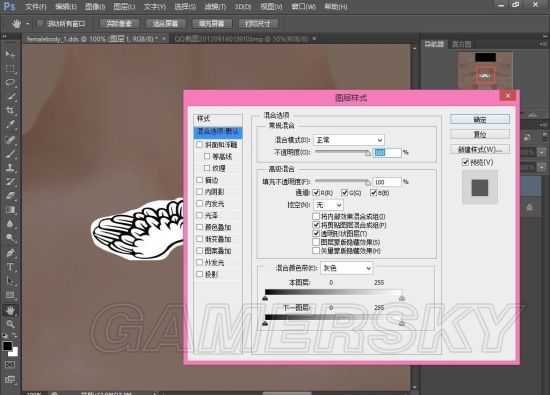The height and width of the screenshot is (395, 550).
Task: Select the Lasso tool
Action: 10,83
